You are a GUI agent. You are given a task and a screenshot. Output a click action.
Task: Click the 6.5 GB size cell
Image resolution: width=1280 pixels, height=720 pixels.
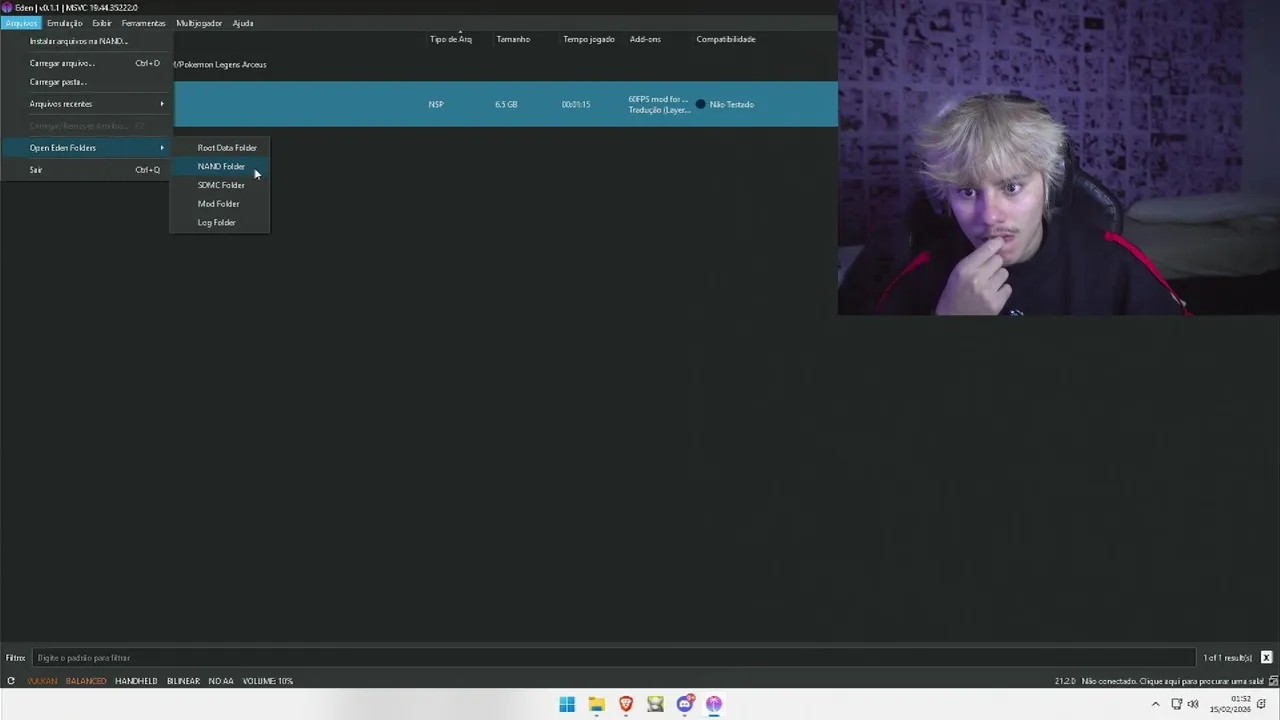[x=506, y=104]
